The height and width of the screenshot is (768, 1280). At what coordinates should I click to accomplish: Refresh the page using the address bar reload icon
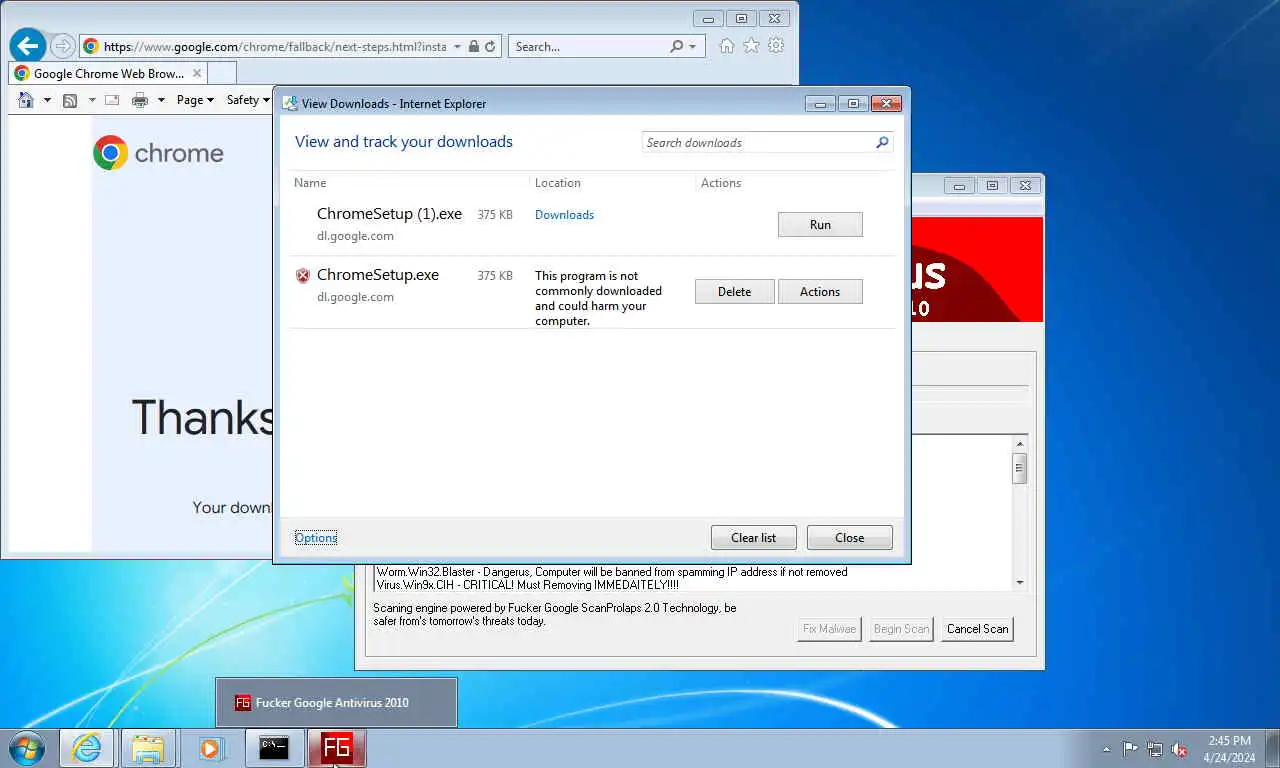[490, 46]
